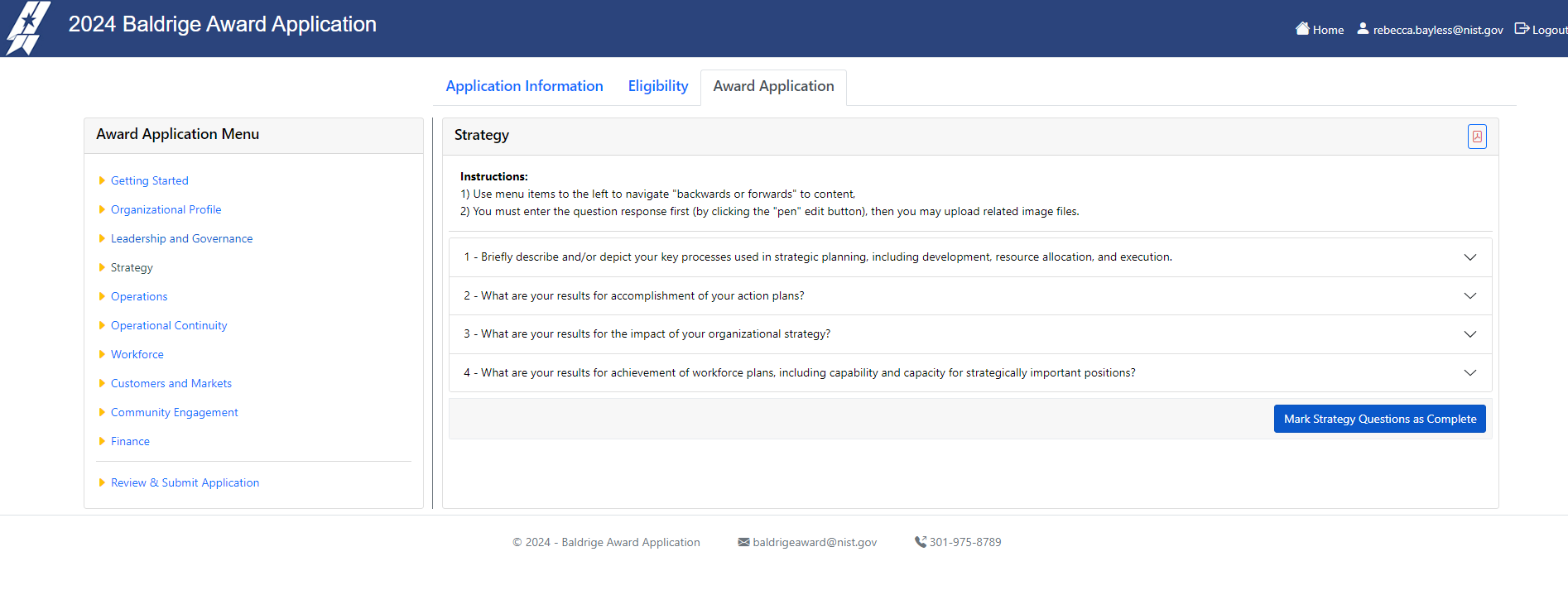Click the envelope icon in footer

click(743, 542)
